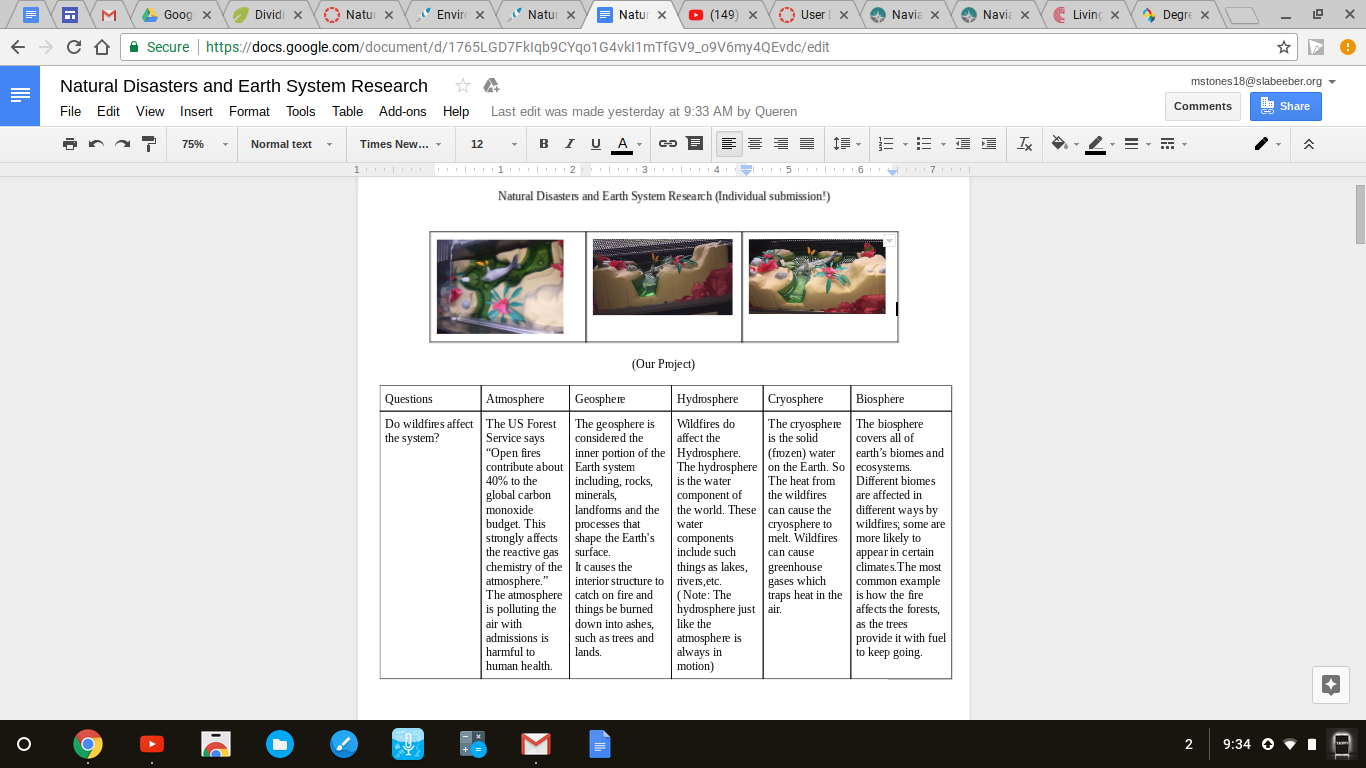
Task: Enable center alignment
Action: click(755, 144)
